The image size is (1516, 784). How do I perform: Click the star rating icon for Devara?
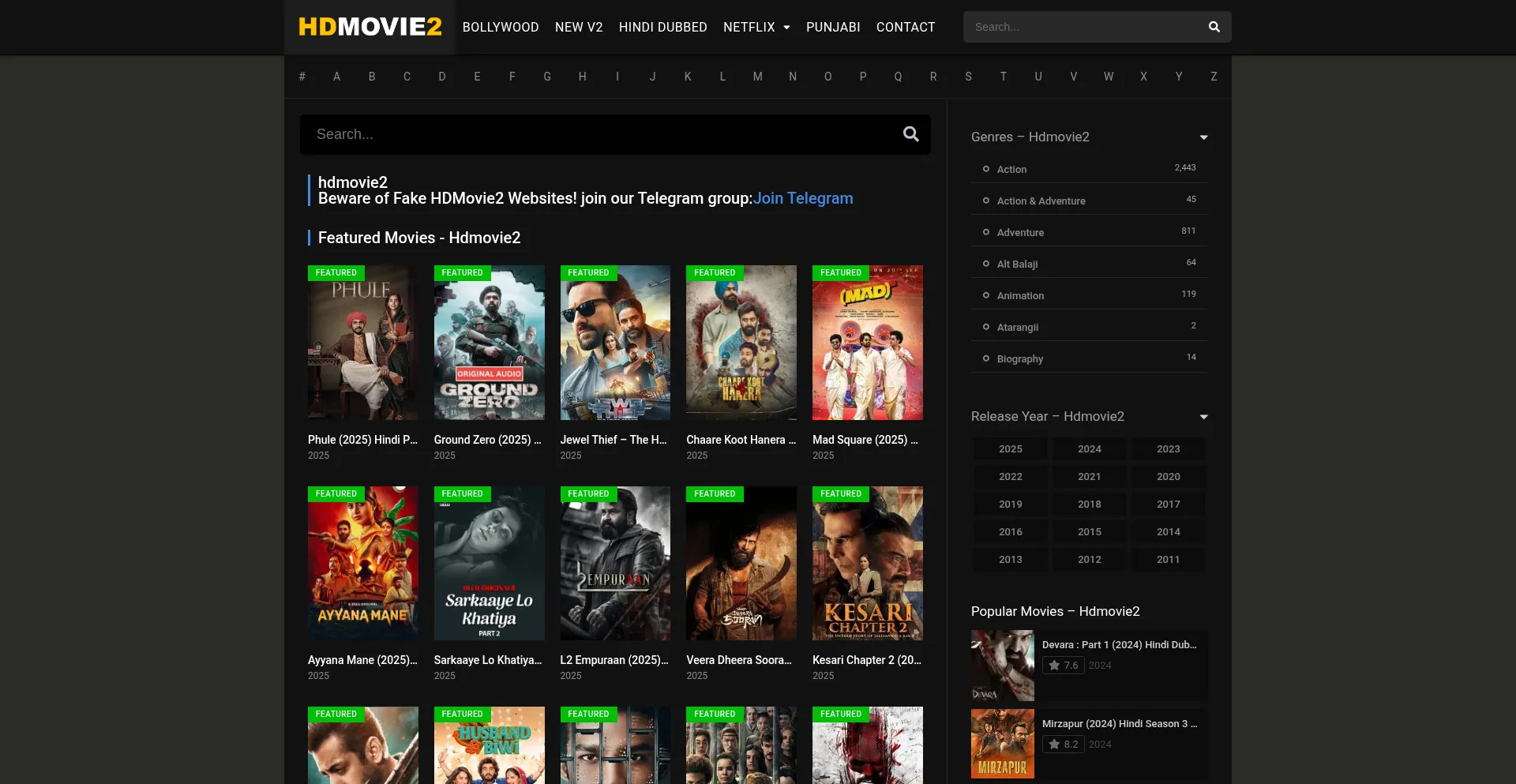click(1054, 666)
